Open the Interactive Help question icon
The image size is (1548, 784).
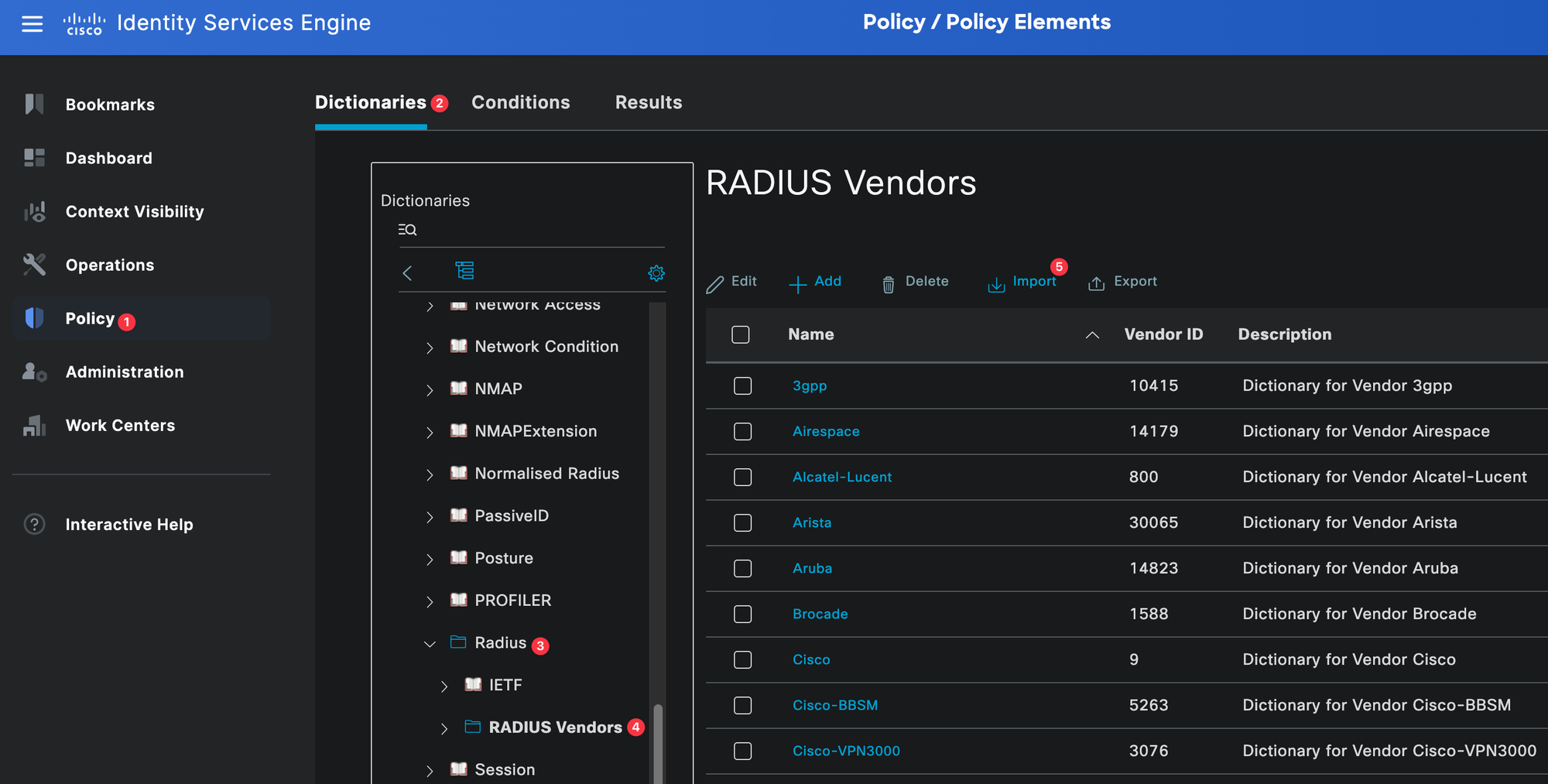pyautogui.click(x=34, y=524)
